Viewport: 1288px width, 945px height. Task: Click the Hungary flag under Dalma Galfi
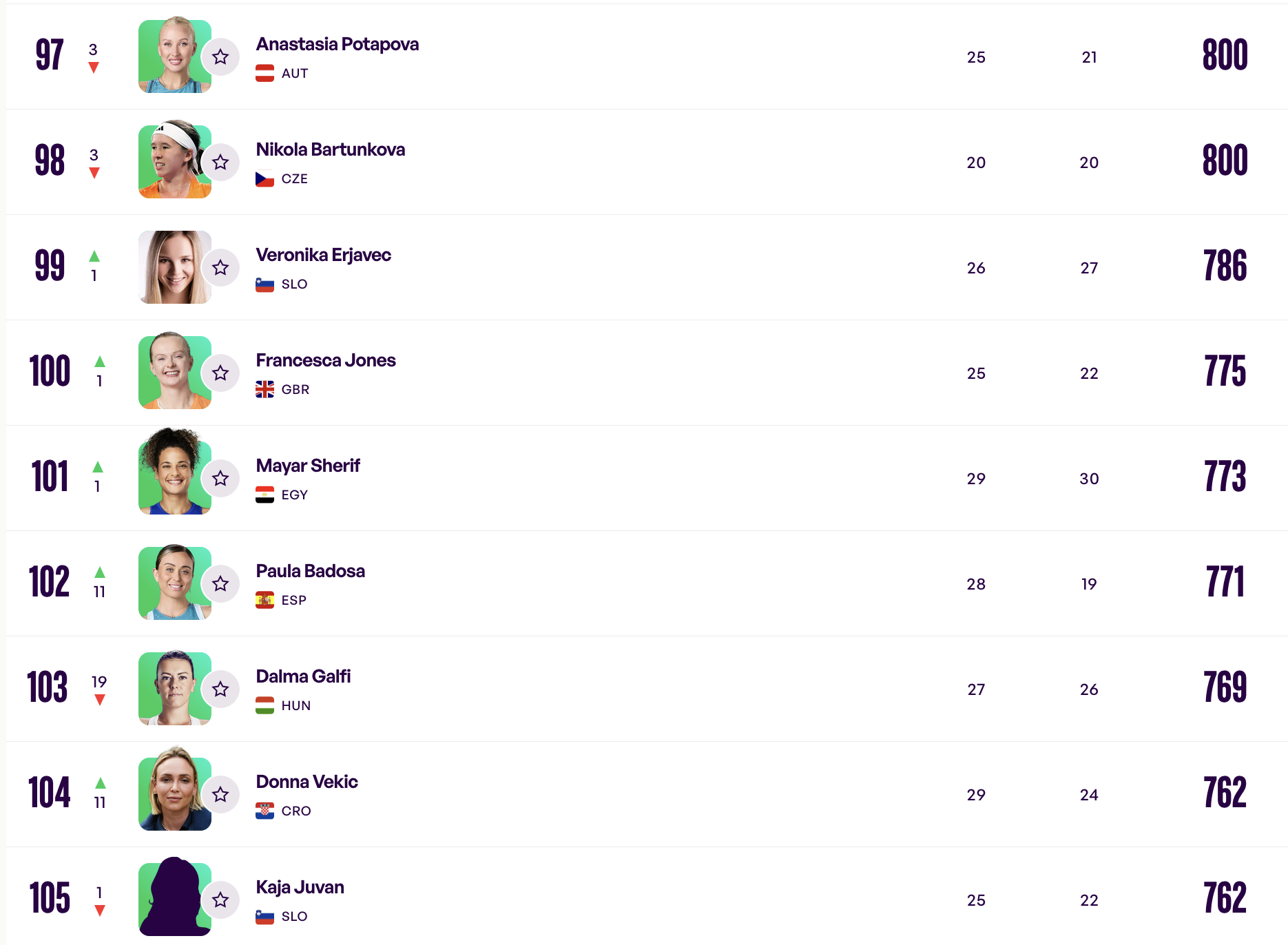click(264, 705)
